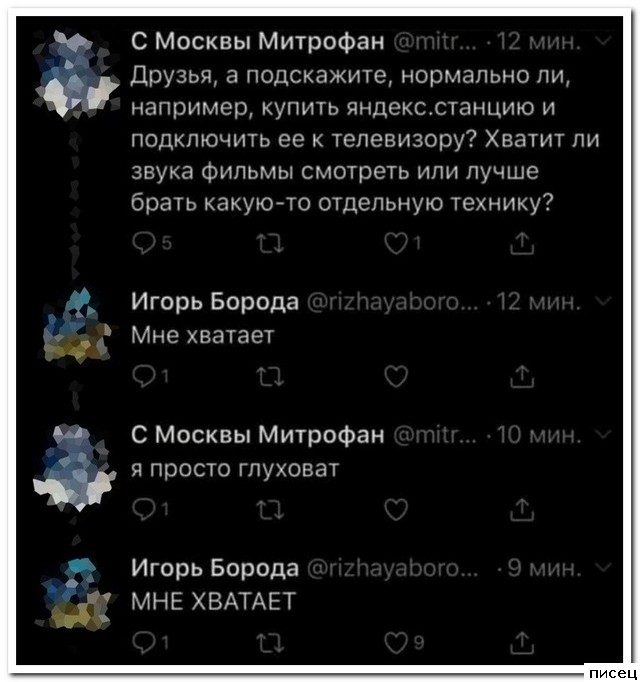The width and height of the screenshot is (640, 682).
Task: Share the "я просто глуховат" tweet
Action: (521, 513)
